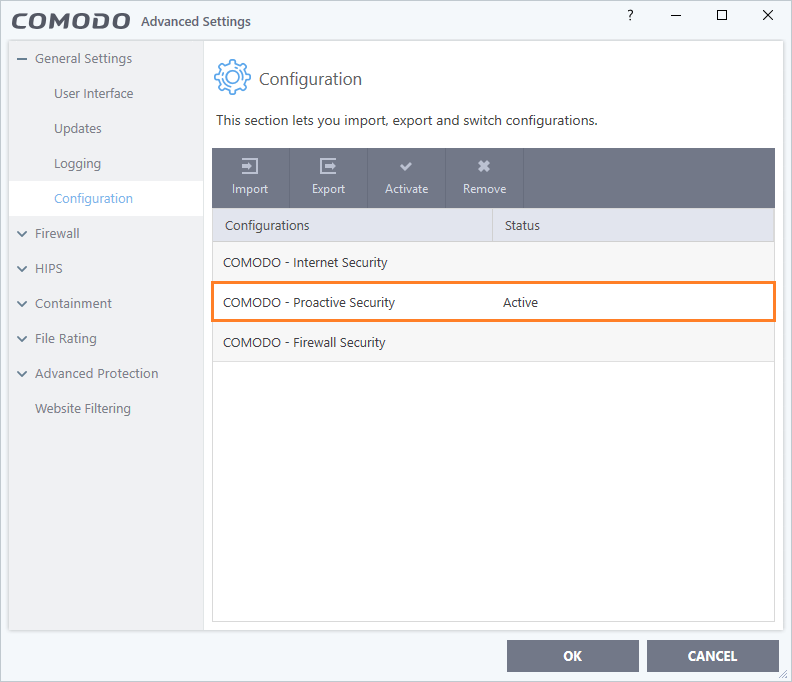Open Website Filtering settings
This screenshot has width=792, height=682.
coord(83,408)
